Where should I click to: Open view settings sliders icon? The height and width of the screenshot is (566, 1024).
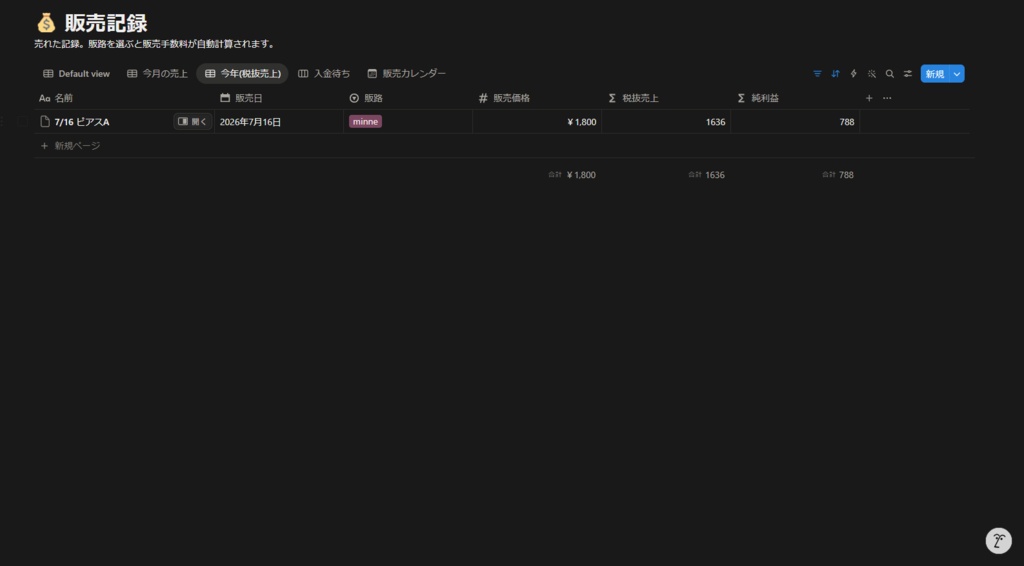coord(908,74)
